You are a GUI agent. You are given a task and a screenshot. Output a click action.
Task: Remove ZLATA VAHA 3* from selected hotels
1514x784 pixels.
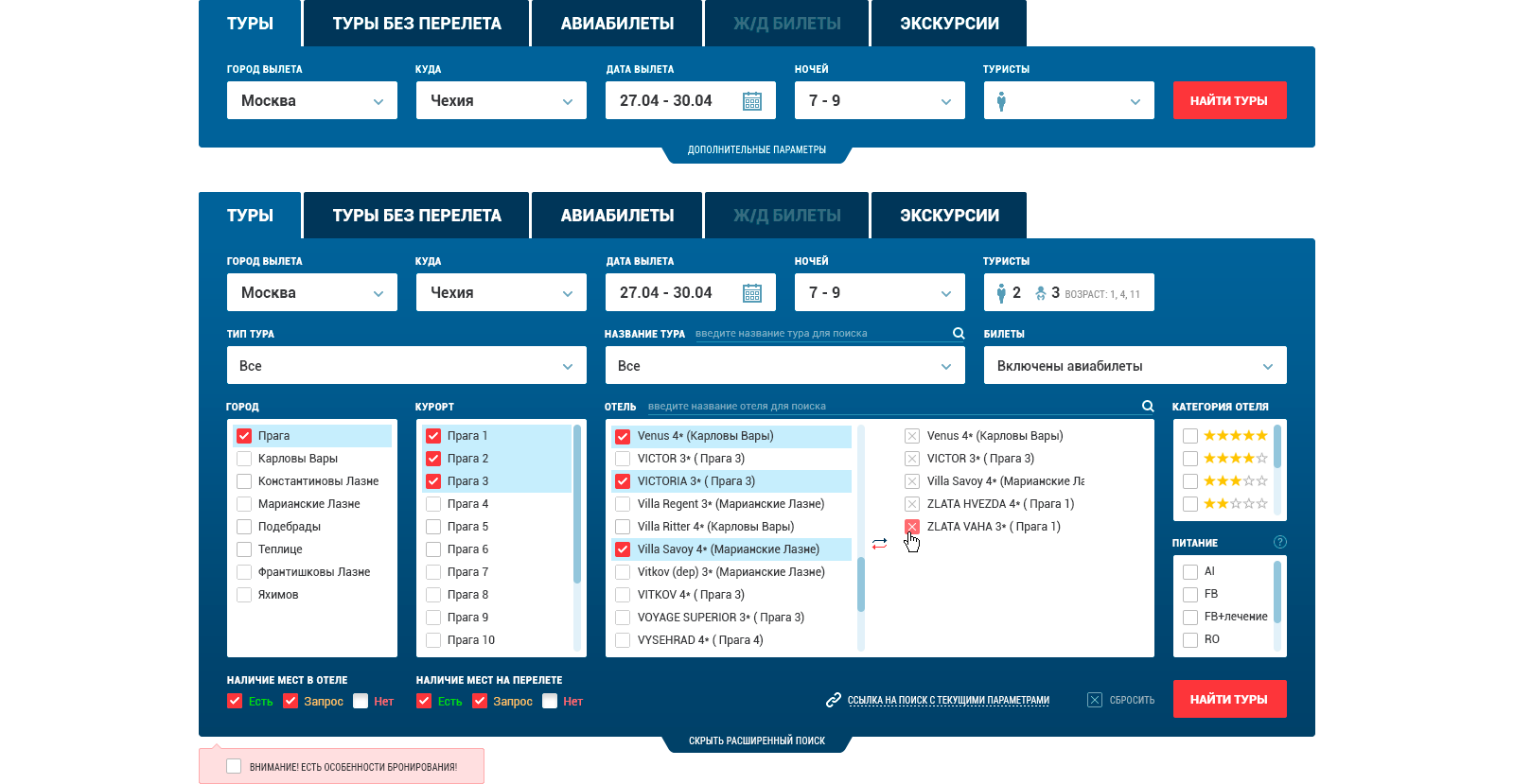click(x=912, y=527)
